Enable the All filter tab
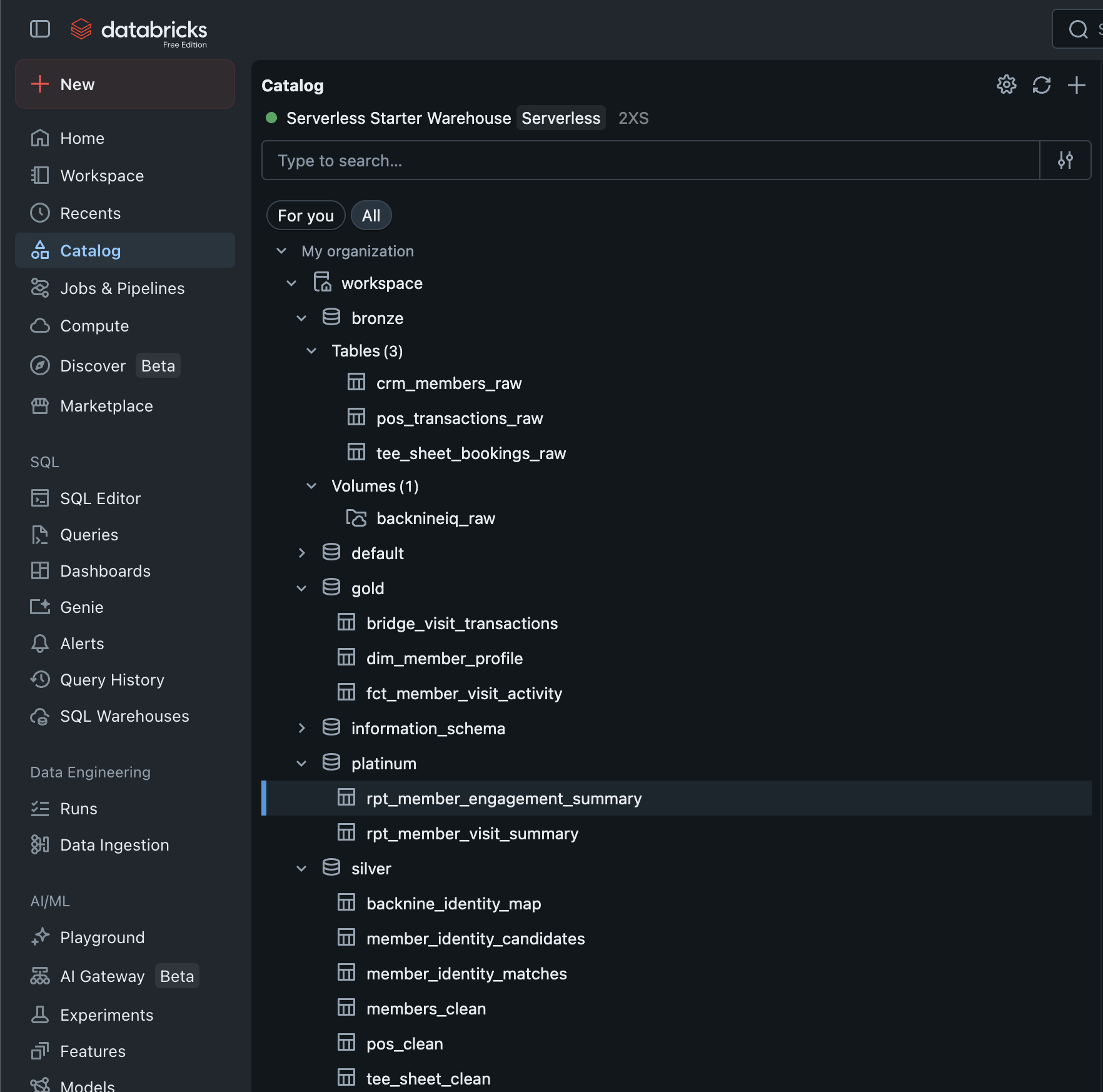Viewport: 1103px width, 1092px height. 371,215
